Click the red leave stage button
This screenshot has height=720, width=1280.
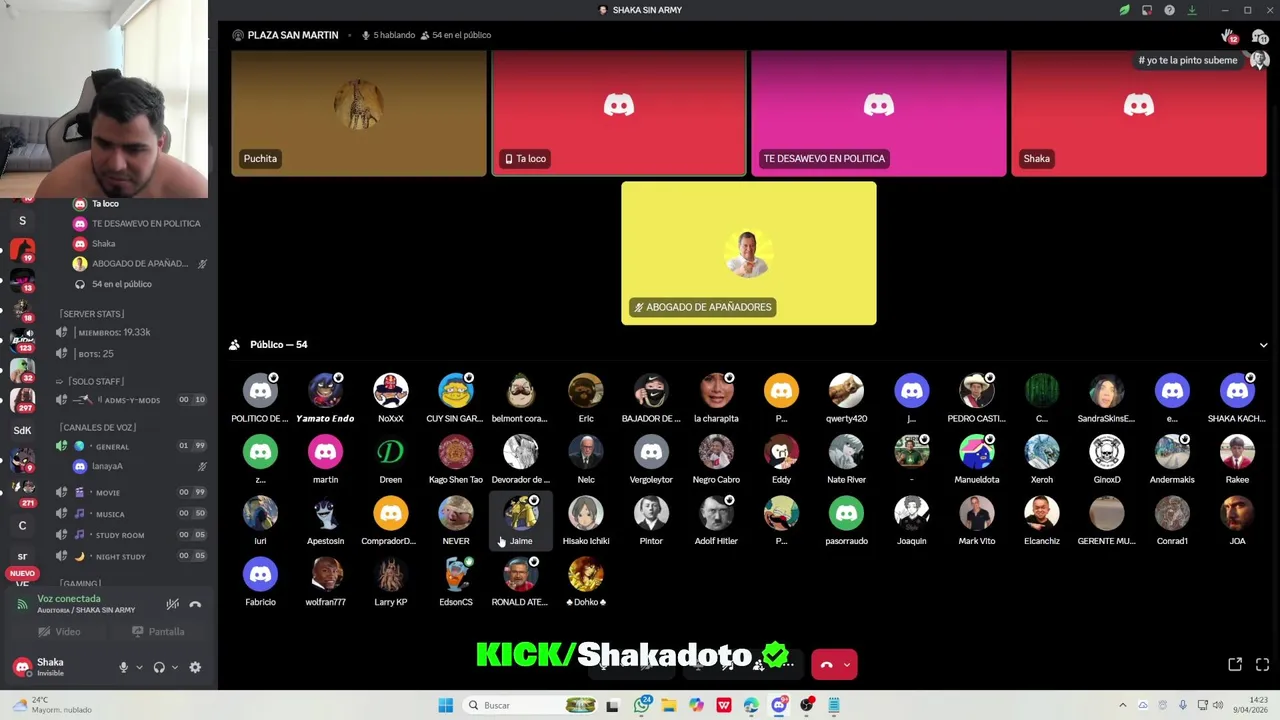[x=826, y=664]
